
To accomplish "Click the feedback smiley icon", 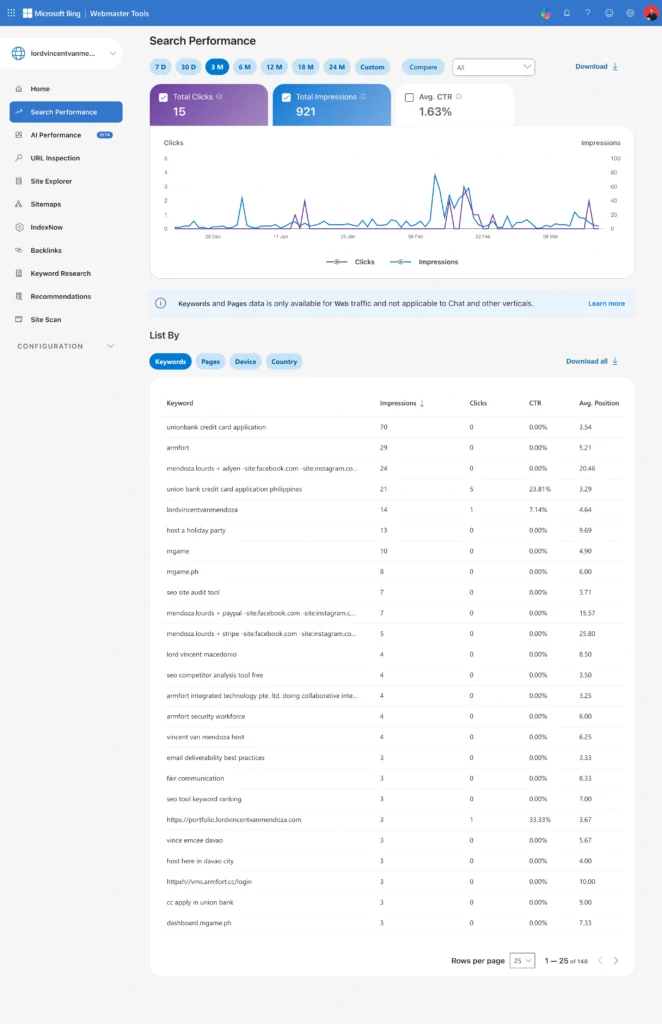I will coord(609,13).
